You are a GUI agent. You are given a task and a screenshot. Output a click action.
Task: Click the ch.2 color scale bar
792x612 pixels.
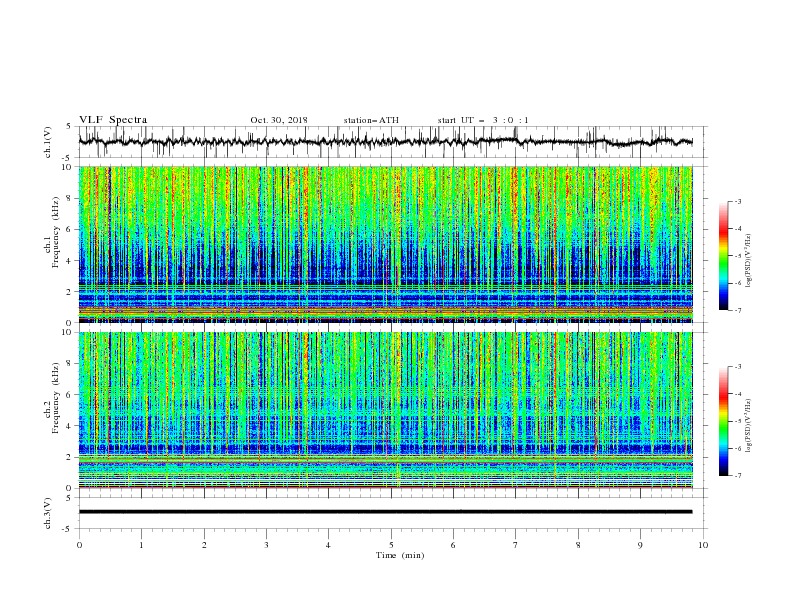pos(723,421)
